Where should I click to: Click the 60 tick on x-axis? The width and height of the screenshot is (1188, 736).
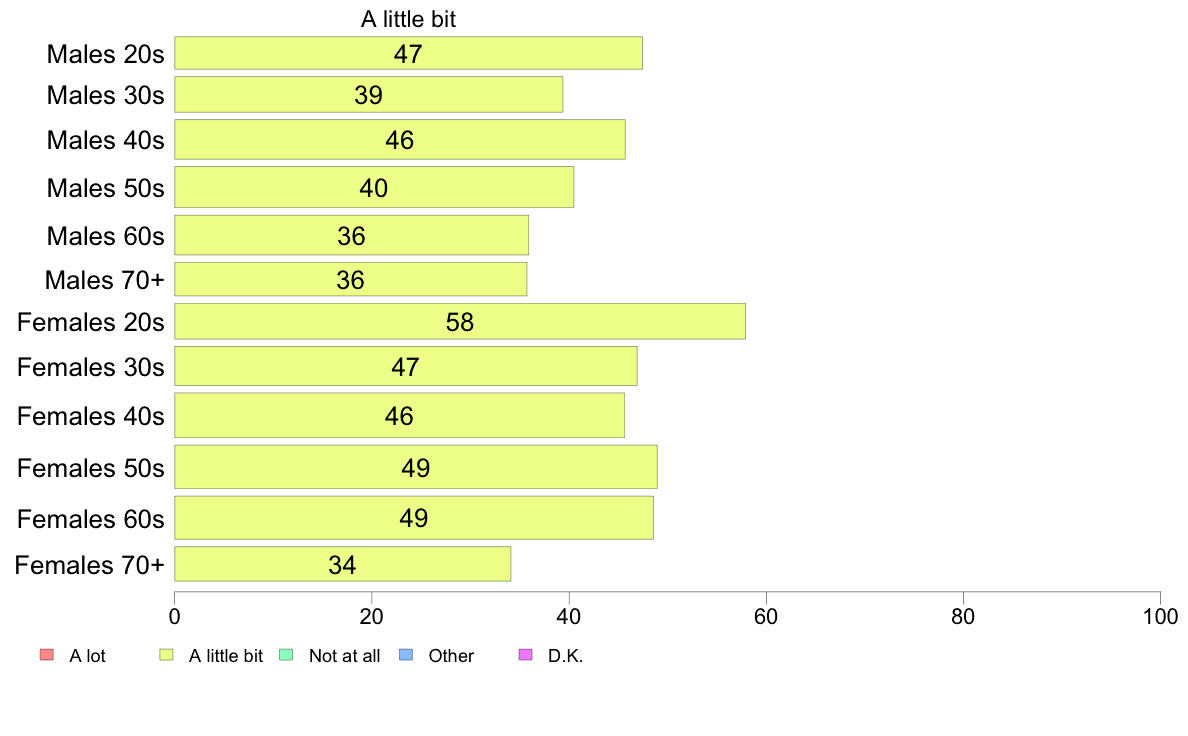point(766,616)
